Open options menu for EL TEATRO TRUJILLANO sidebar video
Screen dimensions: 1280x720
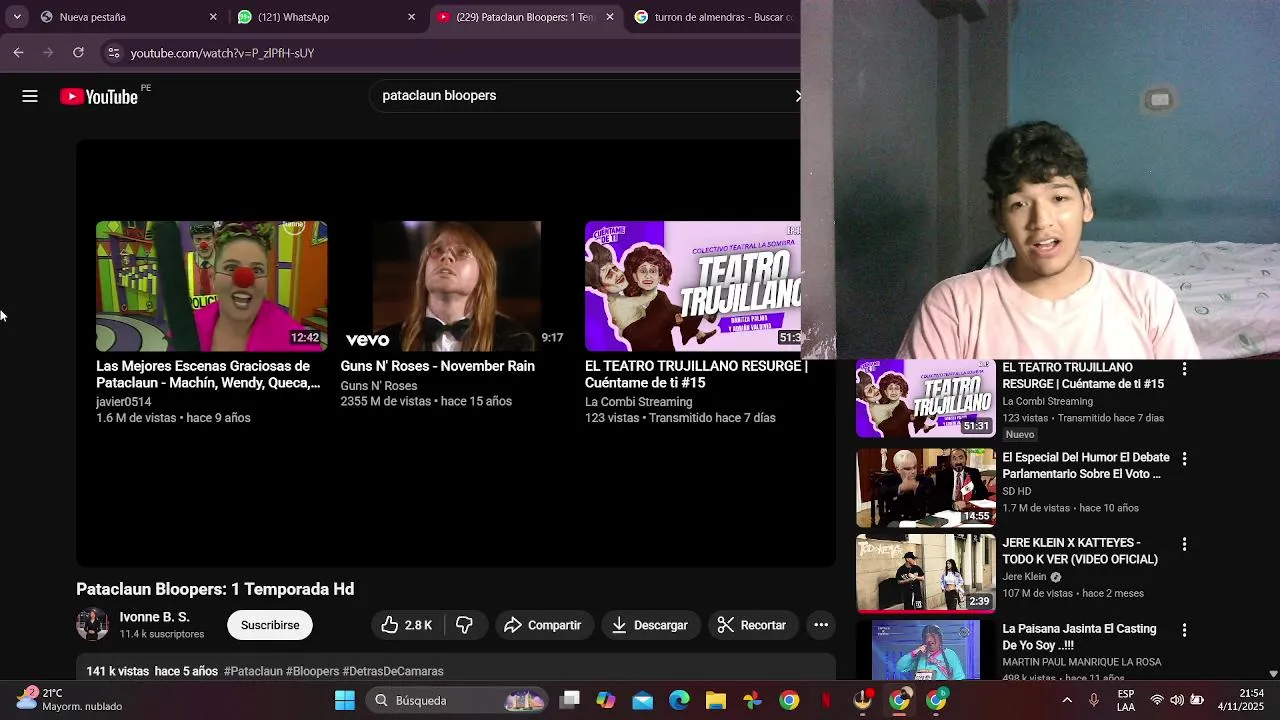coord(1184,369)
